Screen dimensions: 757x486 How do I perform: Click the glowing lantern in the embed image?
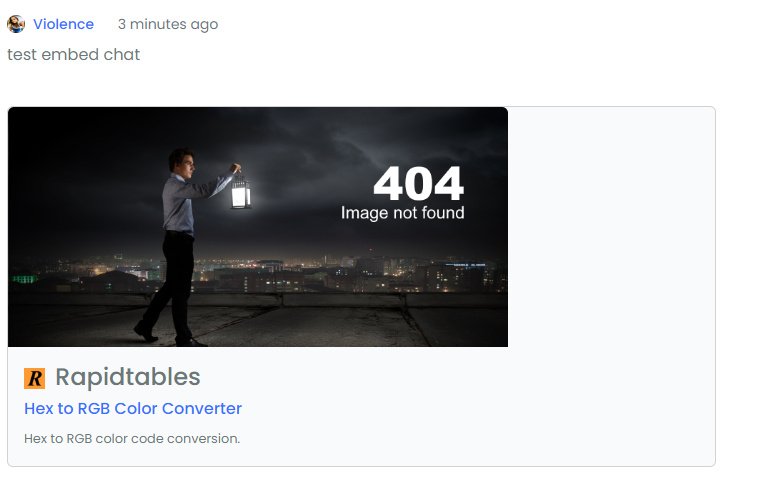[240, 192]
